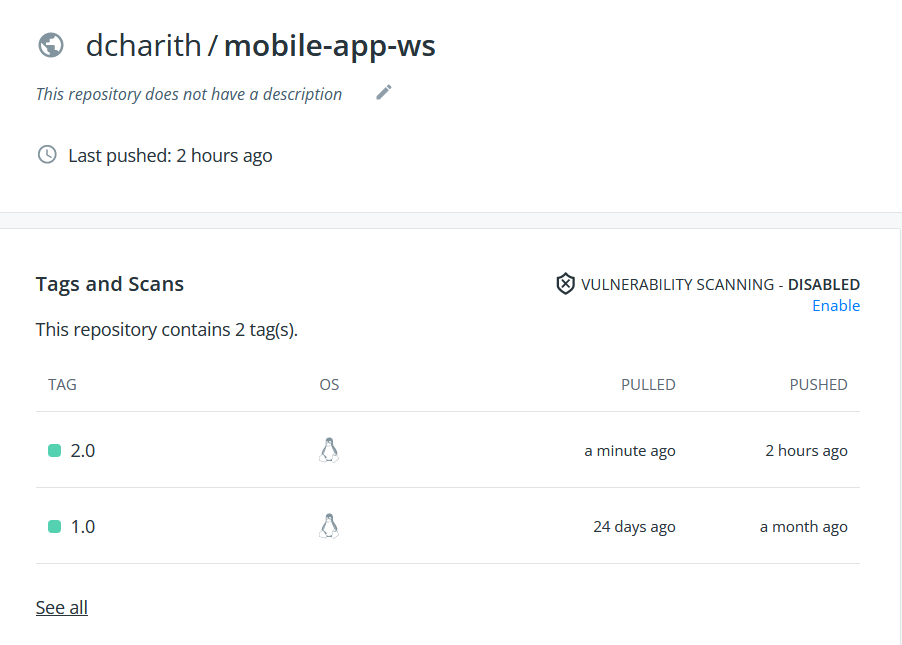Click the vulnerability scanning shield icon
Screen dimensions: 902x645
[565, 284]
